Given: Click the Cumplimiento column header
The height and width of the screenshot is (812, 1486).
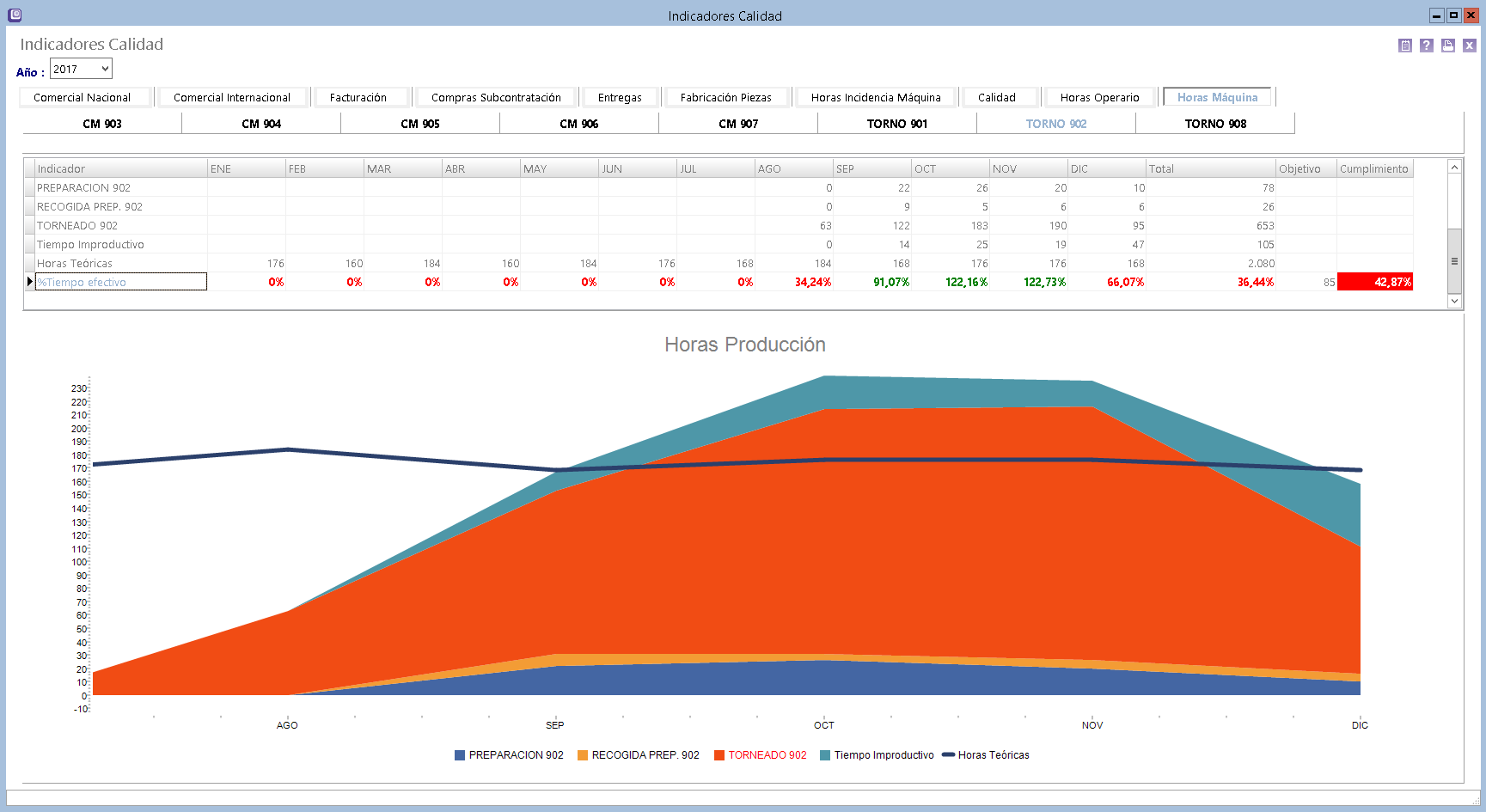Looking at the screenshot, I should pos(1373,168).
